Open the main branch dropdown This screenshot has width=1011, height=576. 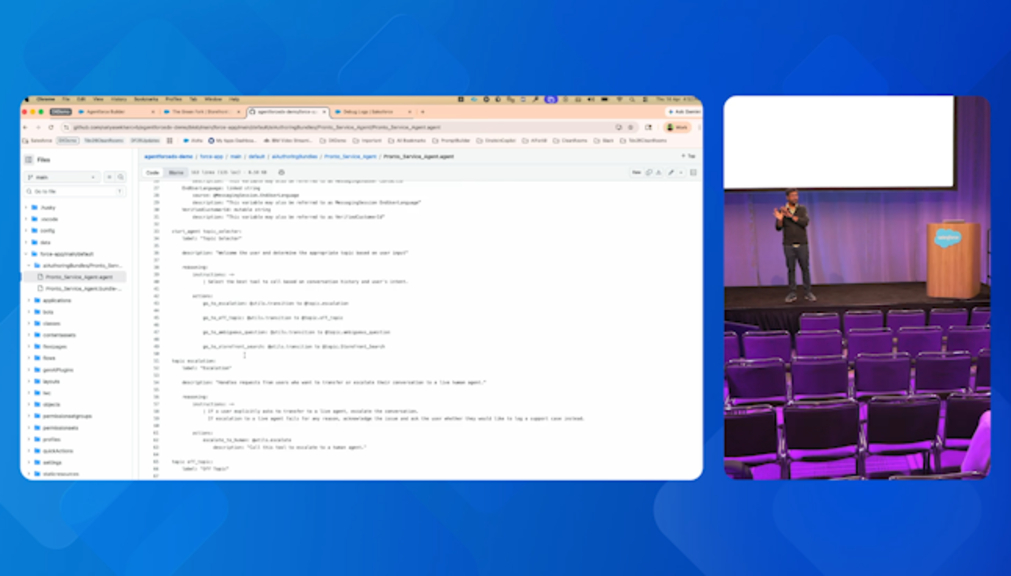coord(62,177)
